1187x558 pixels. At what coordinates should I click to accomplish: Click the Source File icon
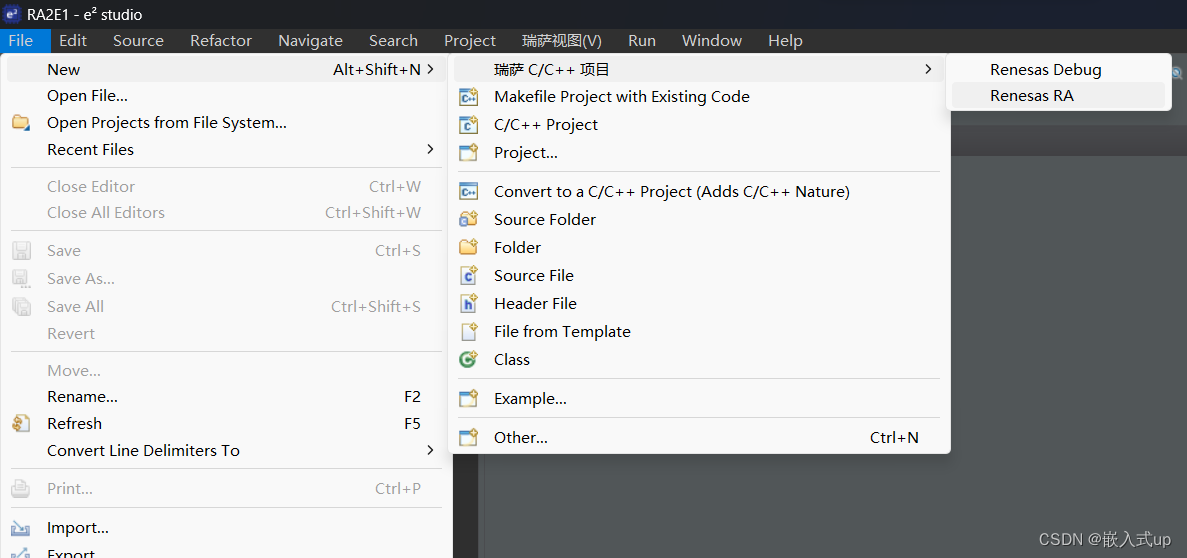point(469,276)
